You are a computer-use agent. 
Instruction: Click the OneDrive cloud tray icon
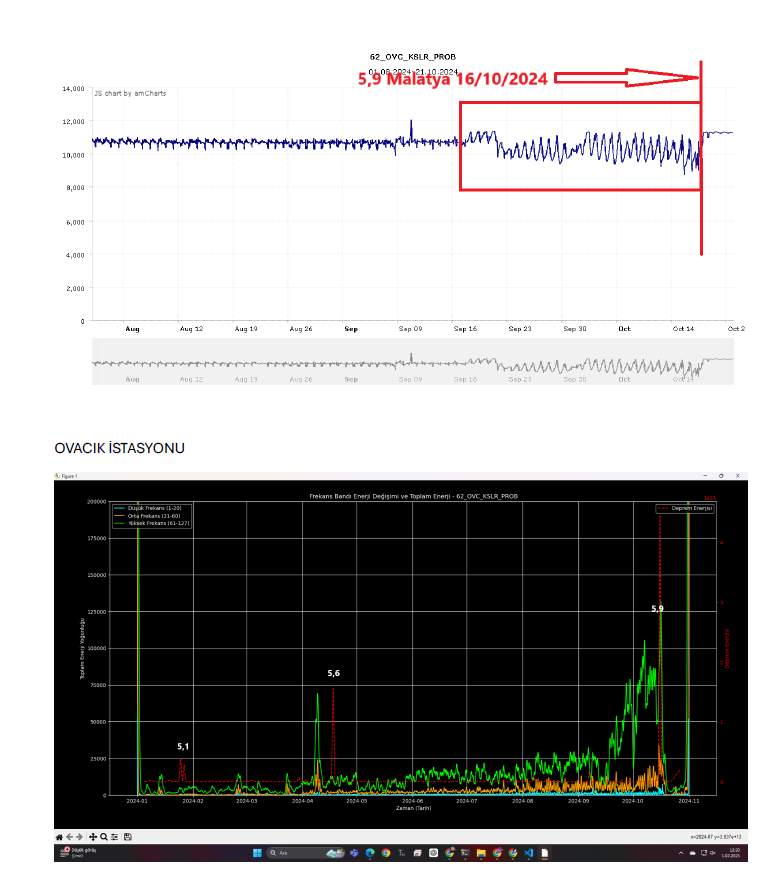693,853
